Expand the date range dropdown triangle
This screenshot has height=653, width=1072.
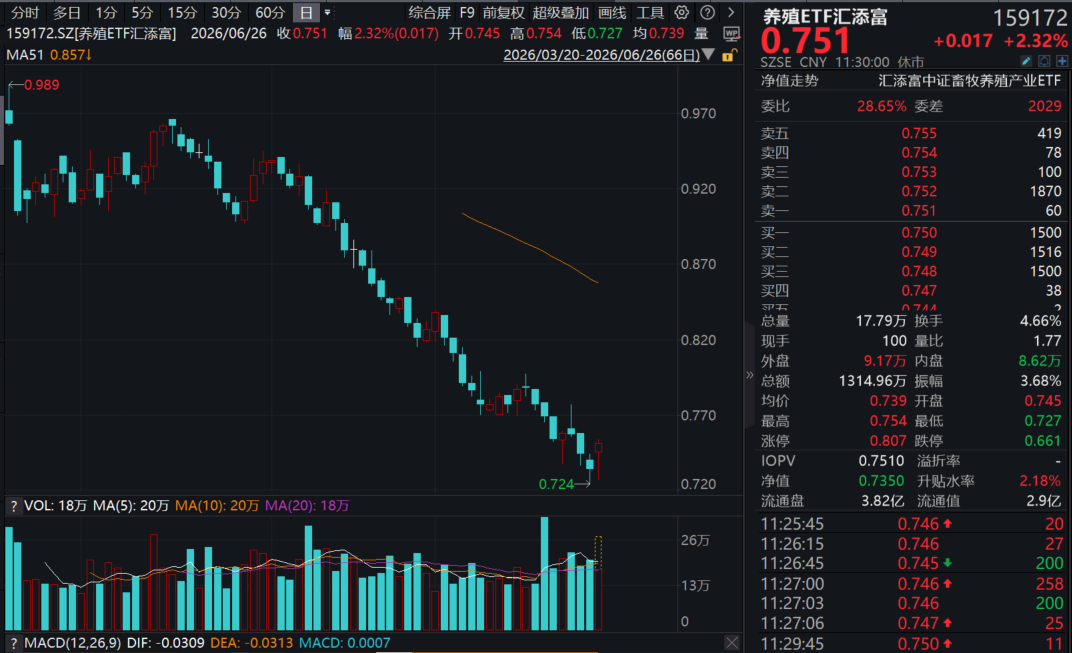coord(709,55)
